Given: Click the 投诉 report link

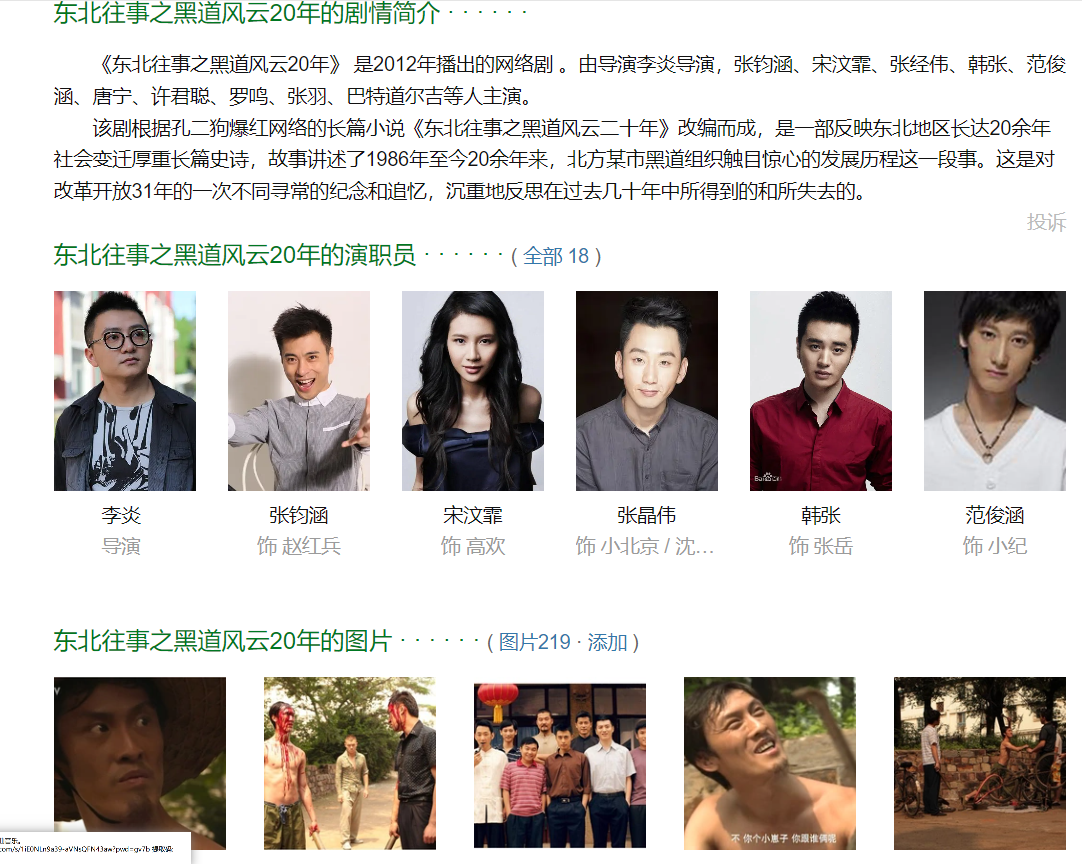Looking at the screenshot, I should [x=1046, y=222].
